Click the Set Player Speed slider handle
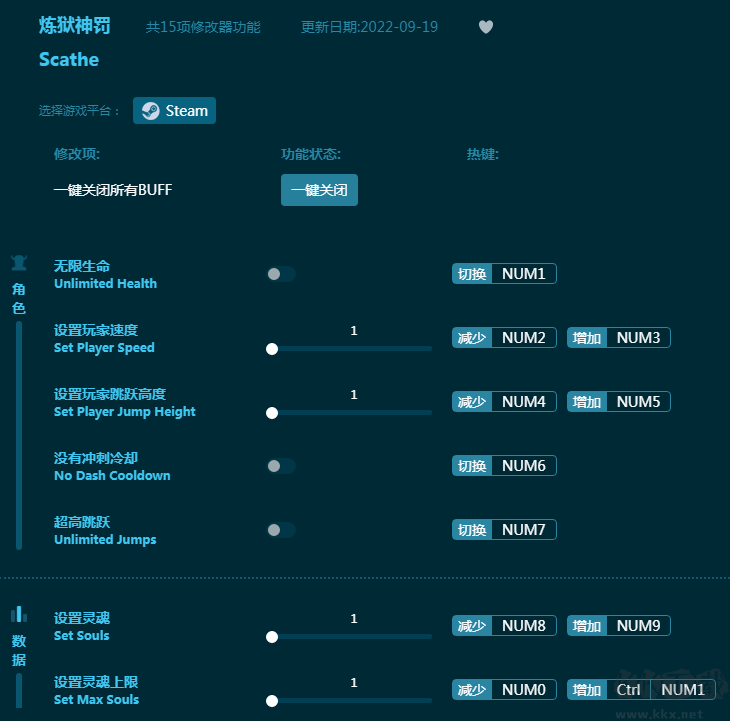 pyautogui.click(x=272, y=349)
